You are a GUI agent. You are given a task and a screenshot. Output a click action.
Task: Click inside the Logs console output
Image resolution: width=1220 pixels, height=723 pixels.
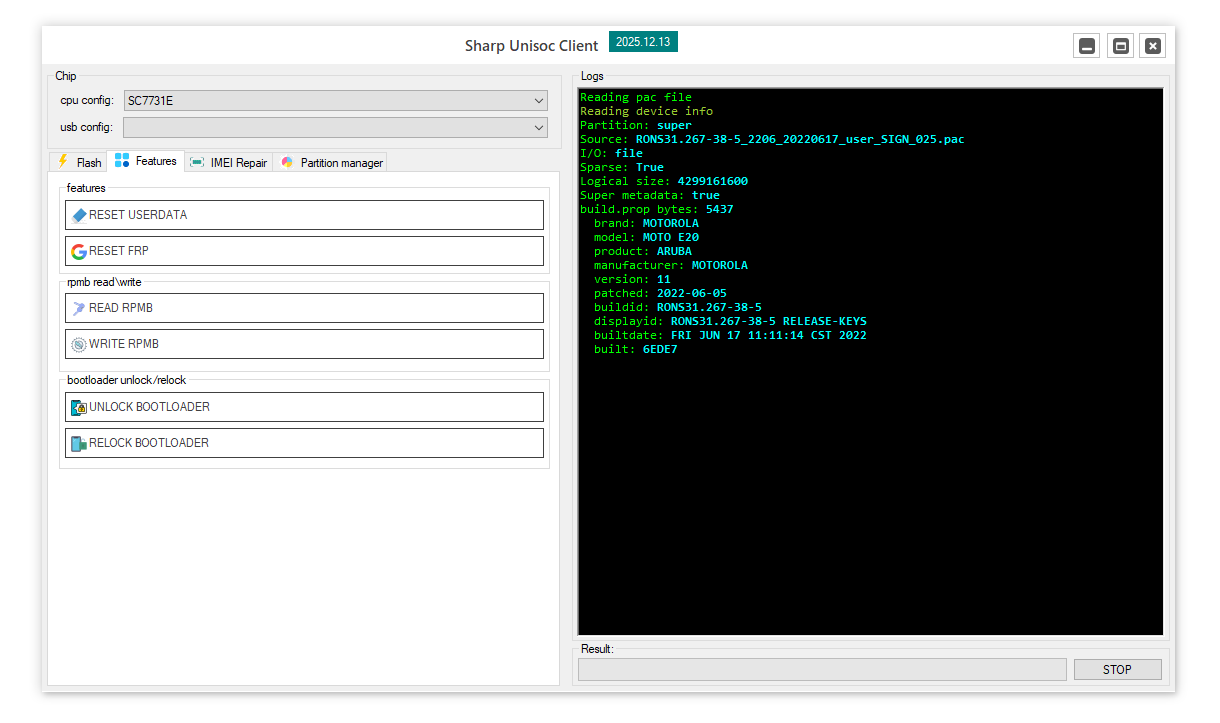870,450
